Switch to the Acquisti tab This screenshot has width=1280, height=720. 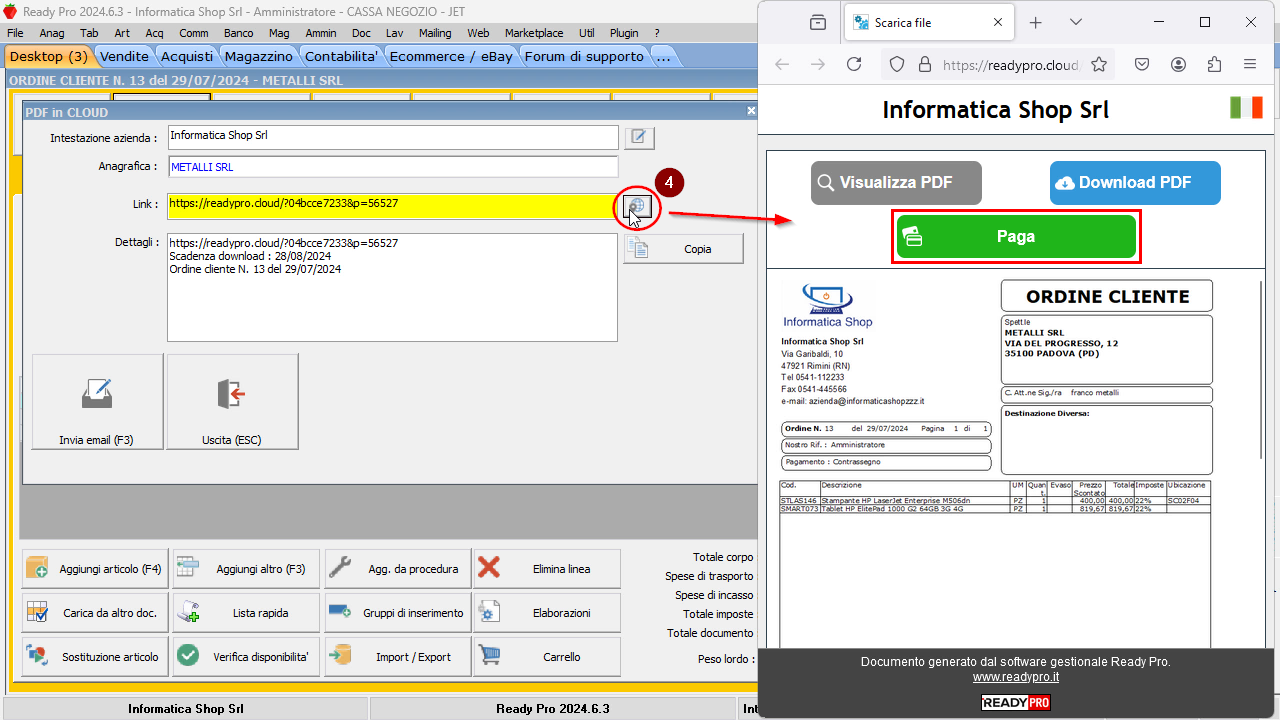(x=187, y=56)
